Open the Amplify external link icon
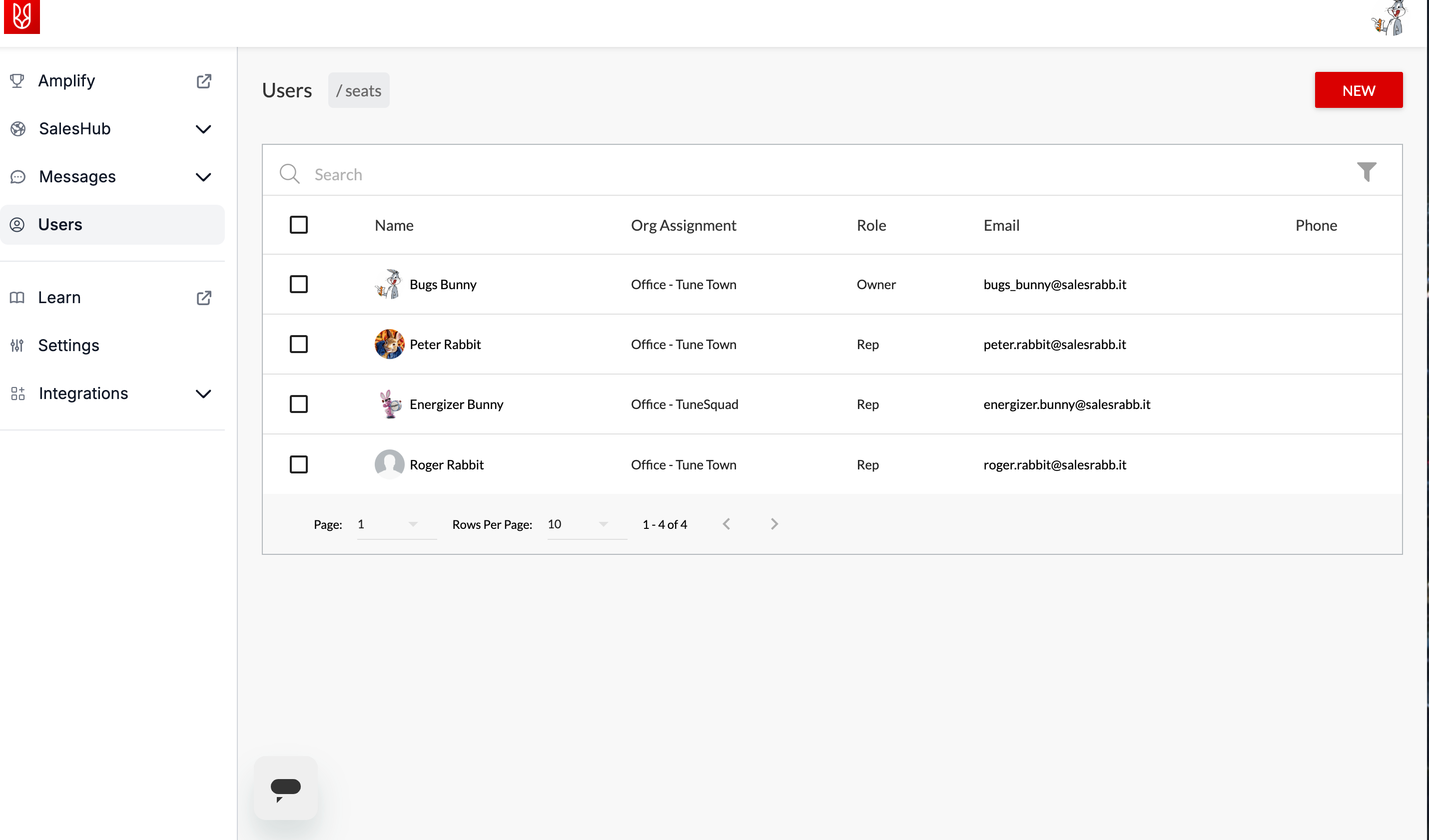The image size is (1429, 840). (204, 81)
